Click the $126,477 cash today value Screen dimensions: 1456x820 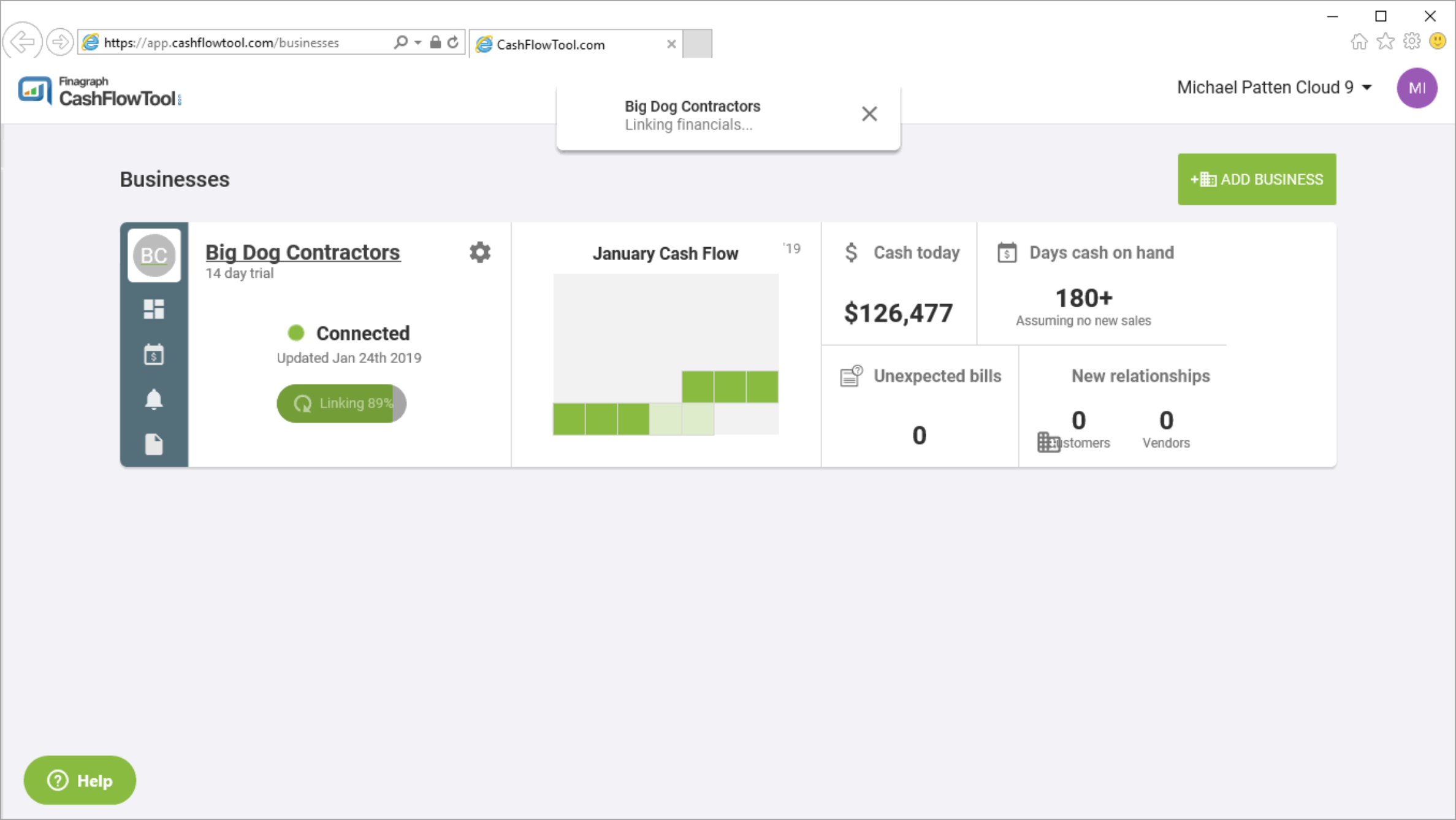(898, 313)
